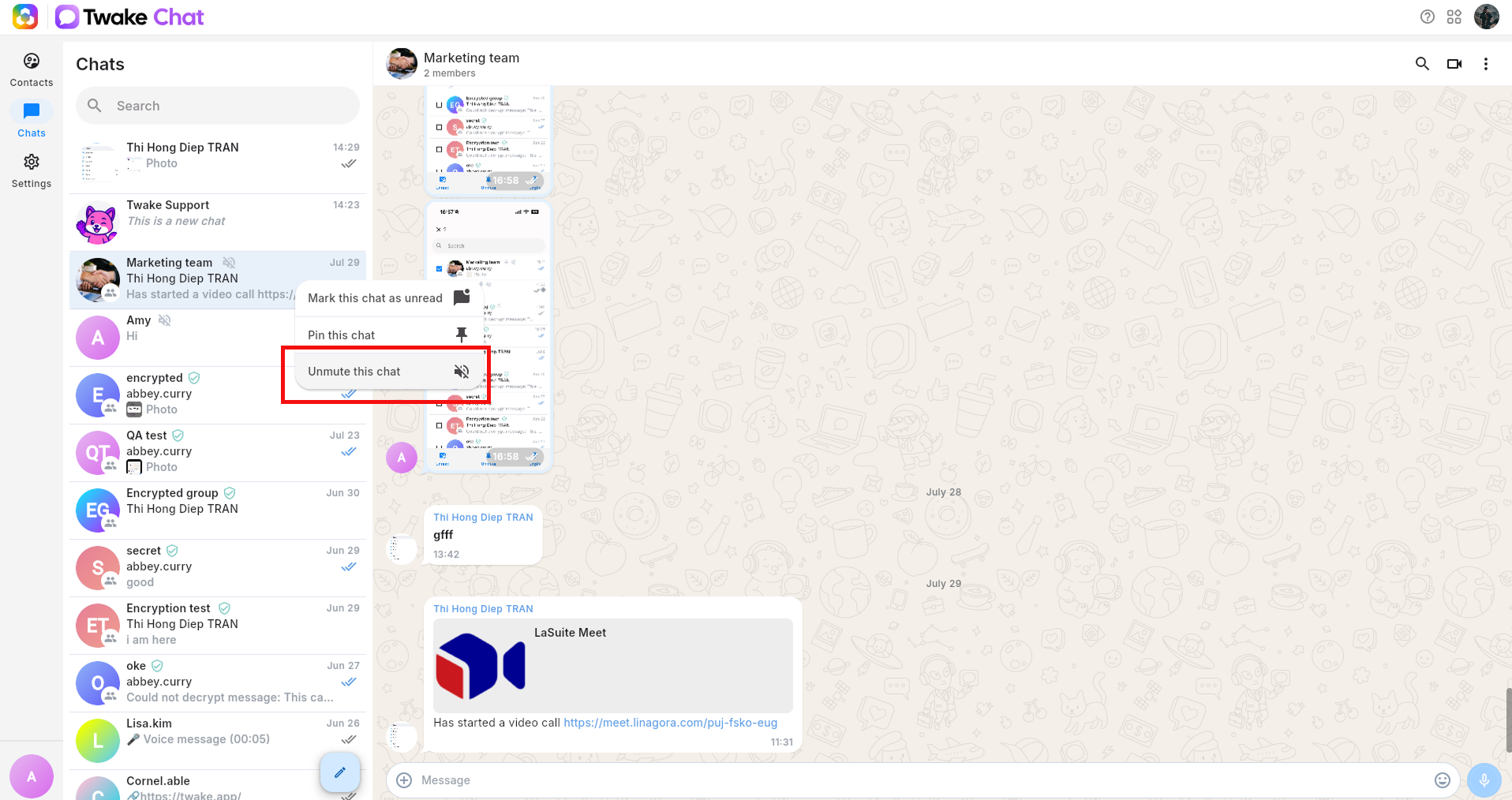Viewport: 1512px width, 800px height.
Task: Open the Encryption test chat
Action: (218, 626)
